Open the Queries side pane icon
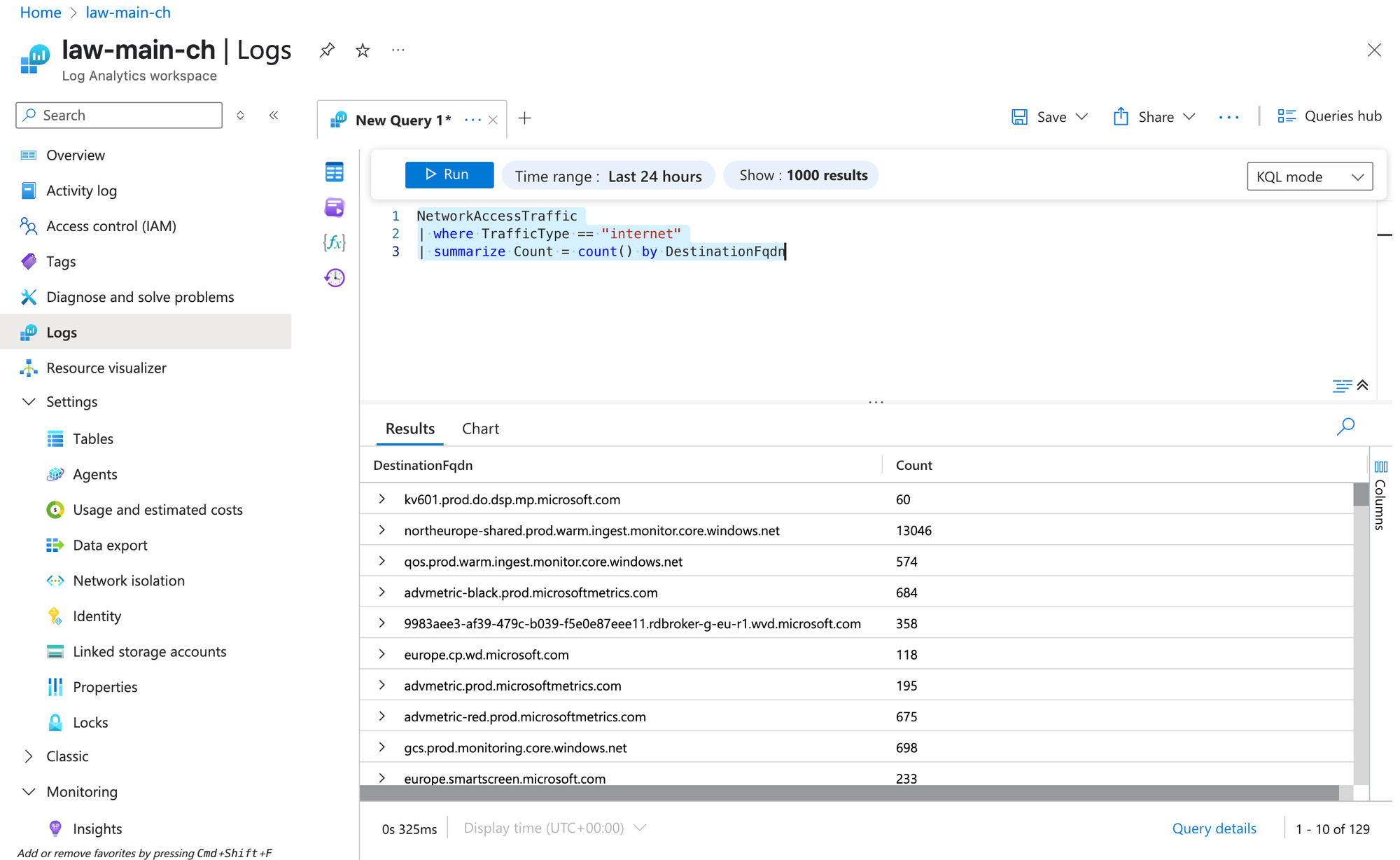 tap(335, 207)
